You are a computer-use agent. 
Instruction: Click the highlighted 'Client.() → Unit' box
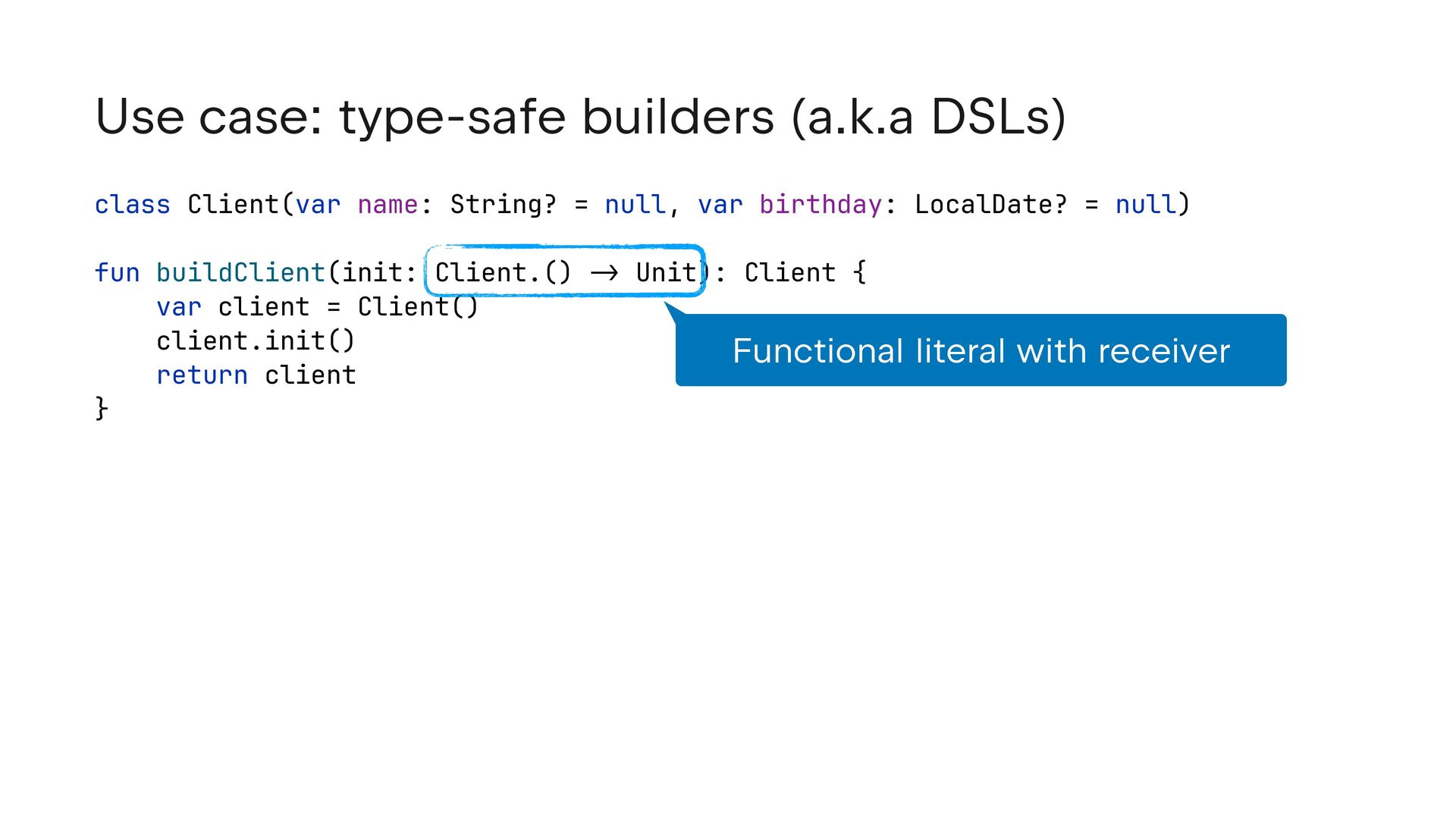click(564, 271)
